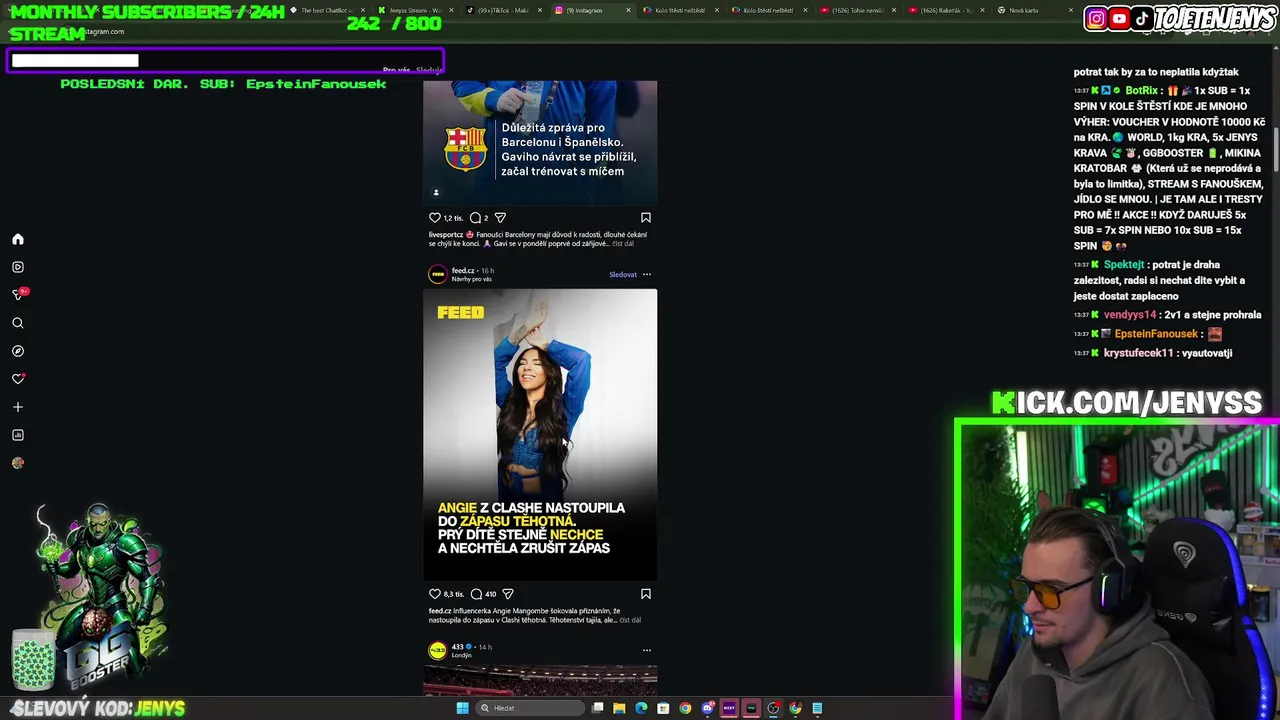Share the feed.cz Angie post
The image size is (1280, 720).
[x=508, y=594]
